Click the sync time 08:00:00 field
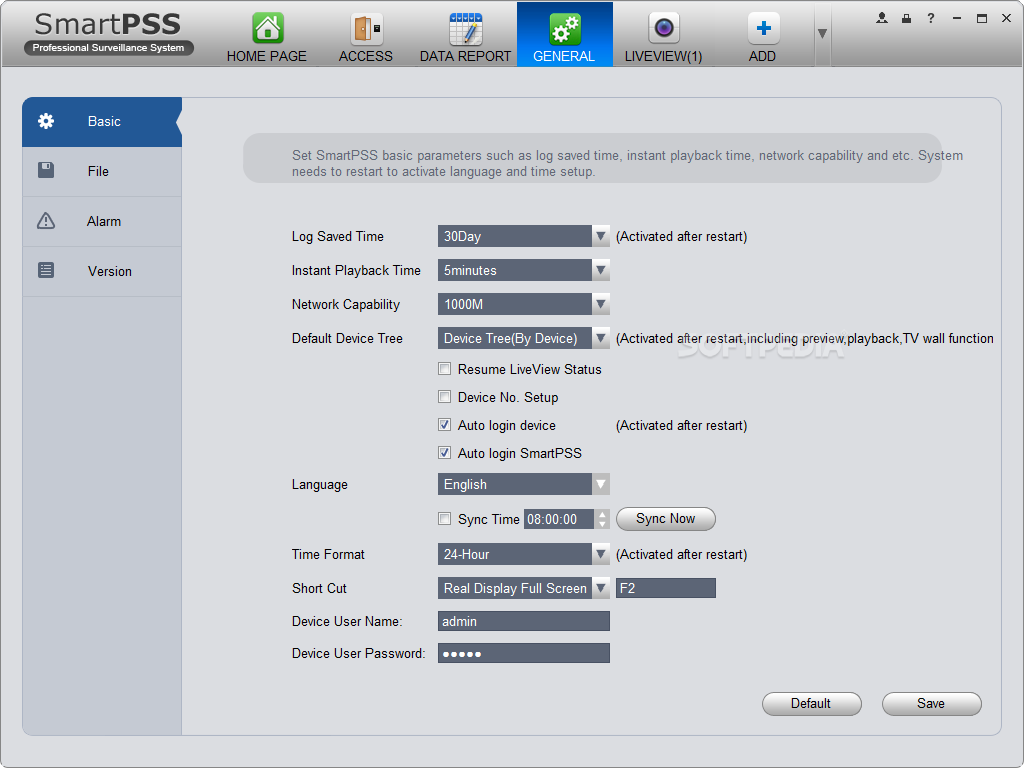This screenshot has height=768, width=1024. tap(559, 519)
